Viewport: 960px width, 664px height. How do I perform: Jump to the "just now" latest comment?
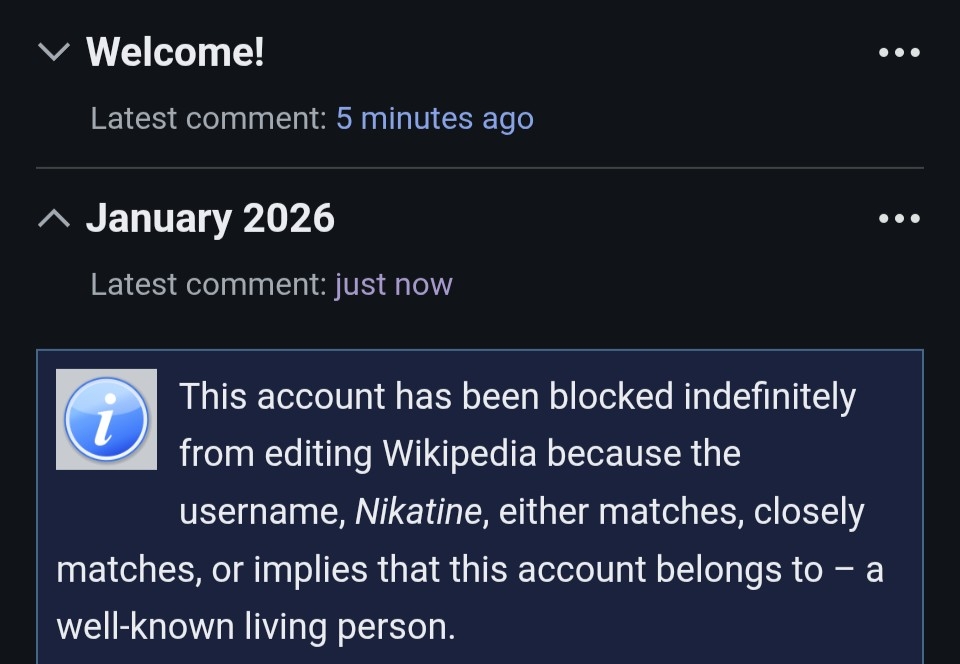click(x=393, y=285)
